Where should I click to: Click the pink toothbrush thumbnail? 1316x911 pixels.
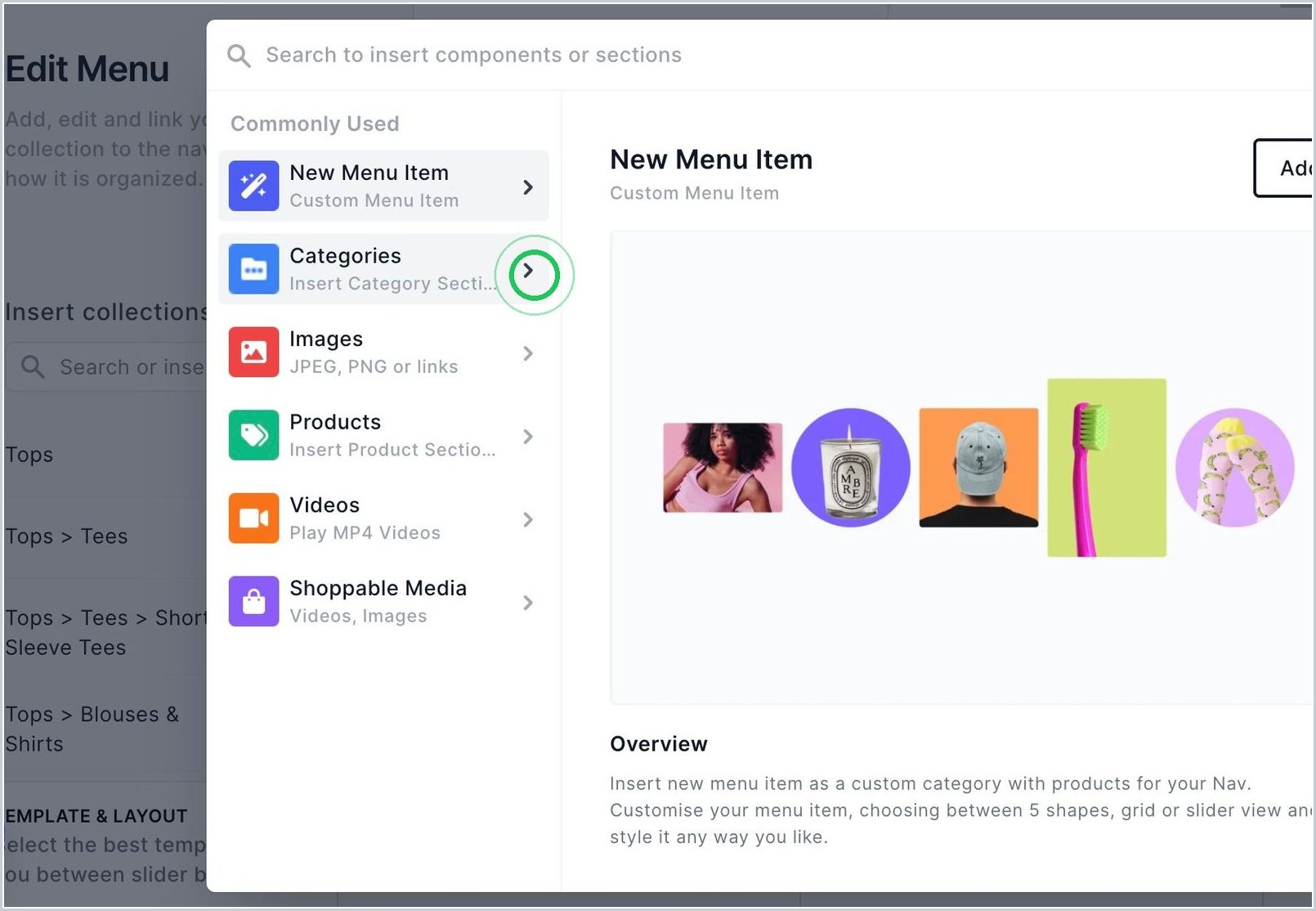click(1107, 468)
